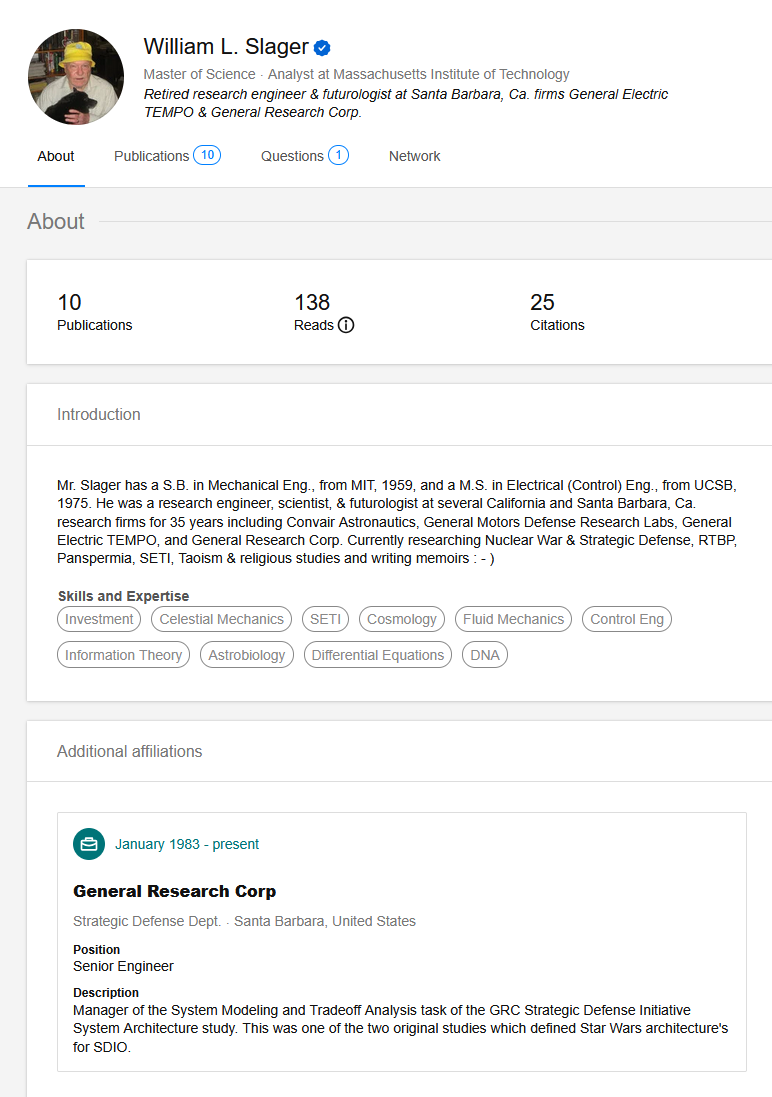Click the name William L. Slager
Screen dimensions: 772x1097
[x=226, y=47]
